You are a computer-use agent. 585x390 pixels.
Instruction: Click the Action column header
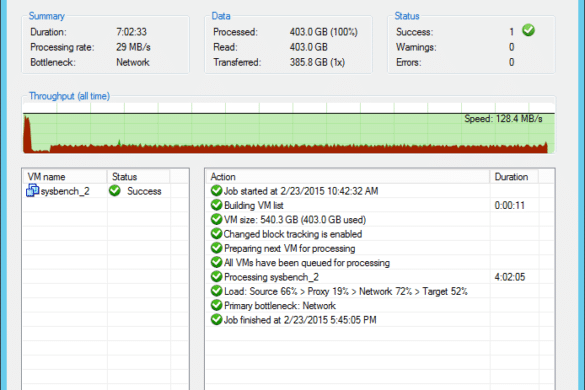tap(348, 177)
